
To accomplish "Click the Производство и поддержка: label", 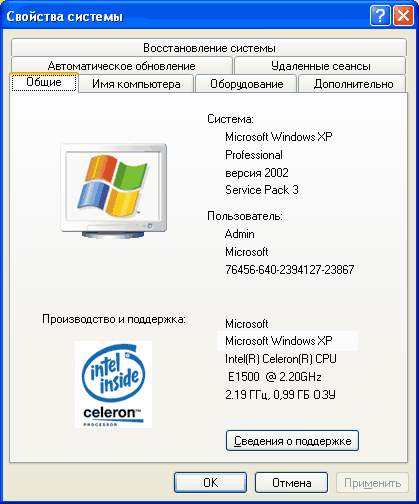I will [x=114, y=319].
